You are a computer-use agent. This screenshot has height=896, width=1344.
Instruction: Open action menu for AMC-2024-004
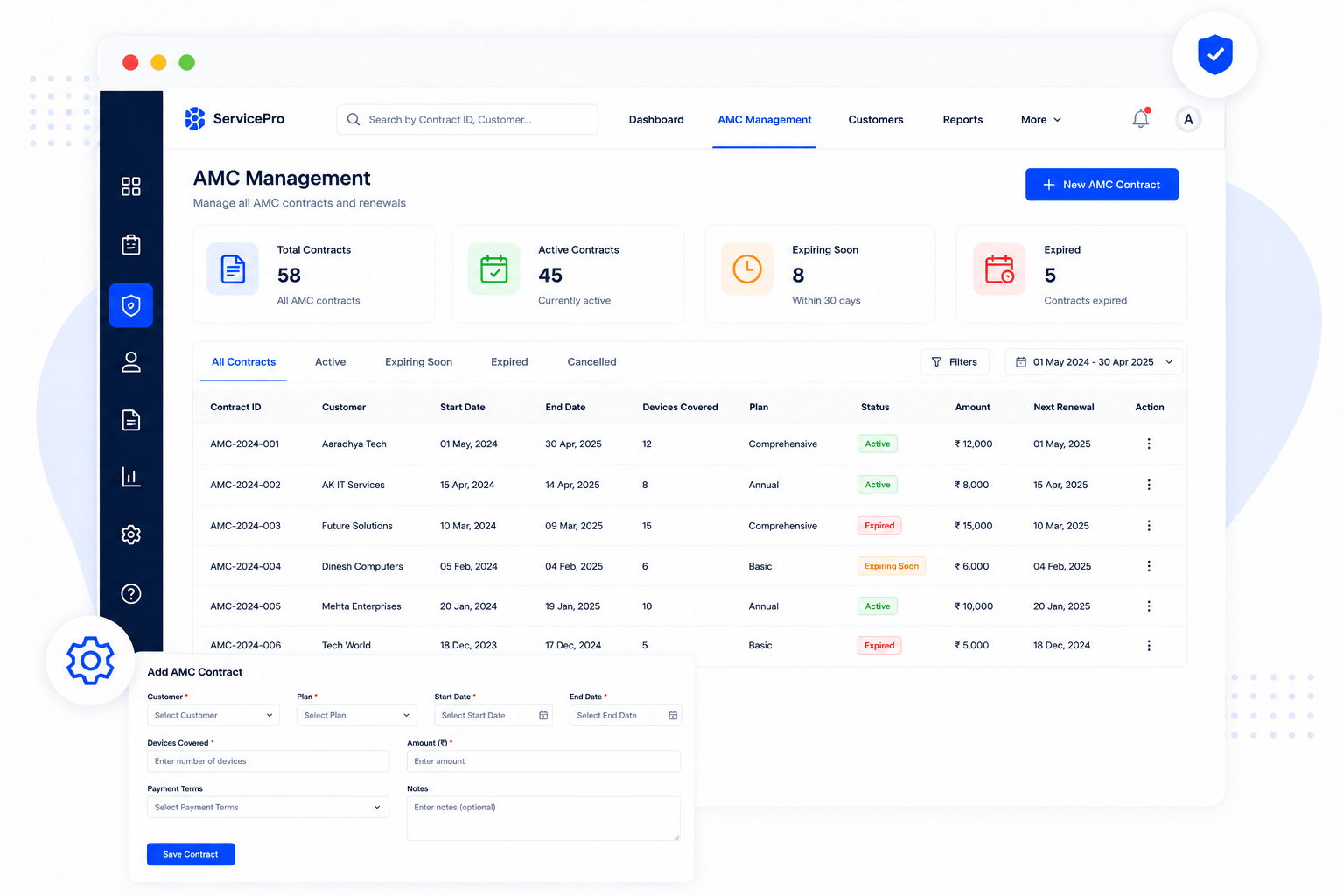[1149, 566]
